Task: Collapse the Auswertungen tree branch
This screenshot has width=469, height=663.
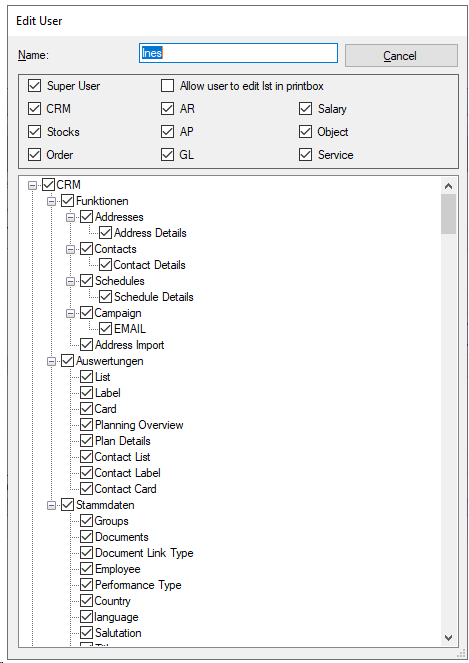Action: point(51,362)
